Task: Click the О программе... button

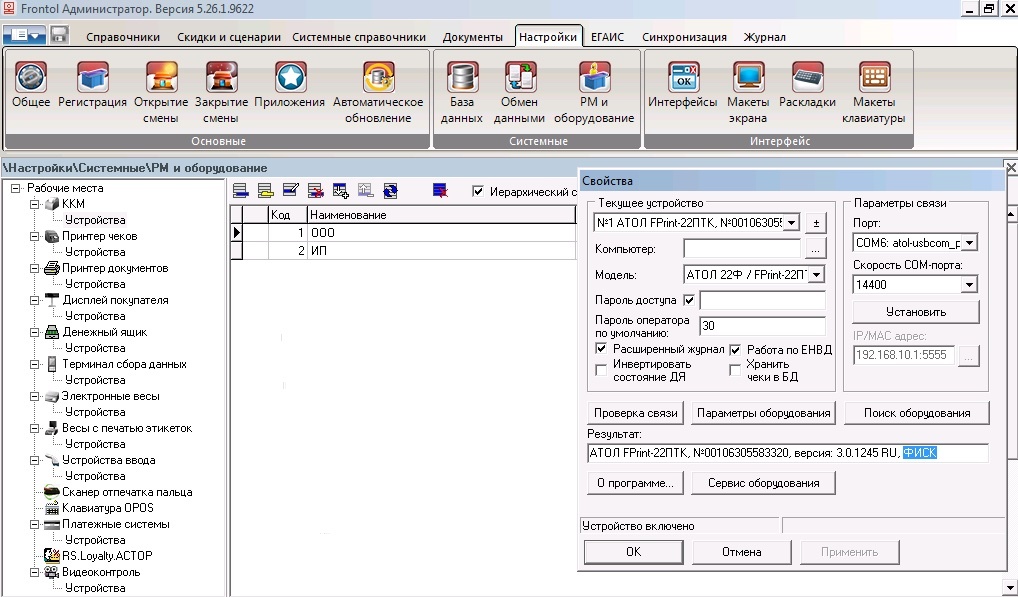Action: pyautogui.click(x=636, y=483)
